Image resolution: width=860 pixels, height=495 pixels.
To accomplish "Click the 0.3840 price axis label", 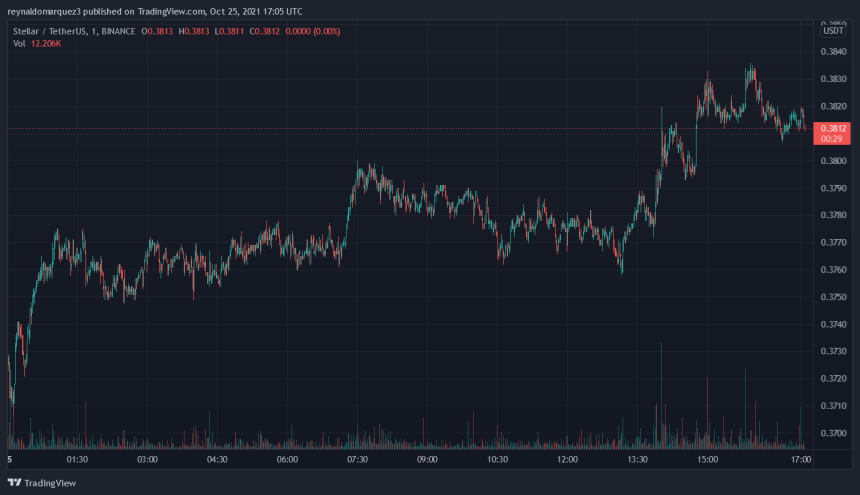I will click(833, 53).
